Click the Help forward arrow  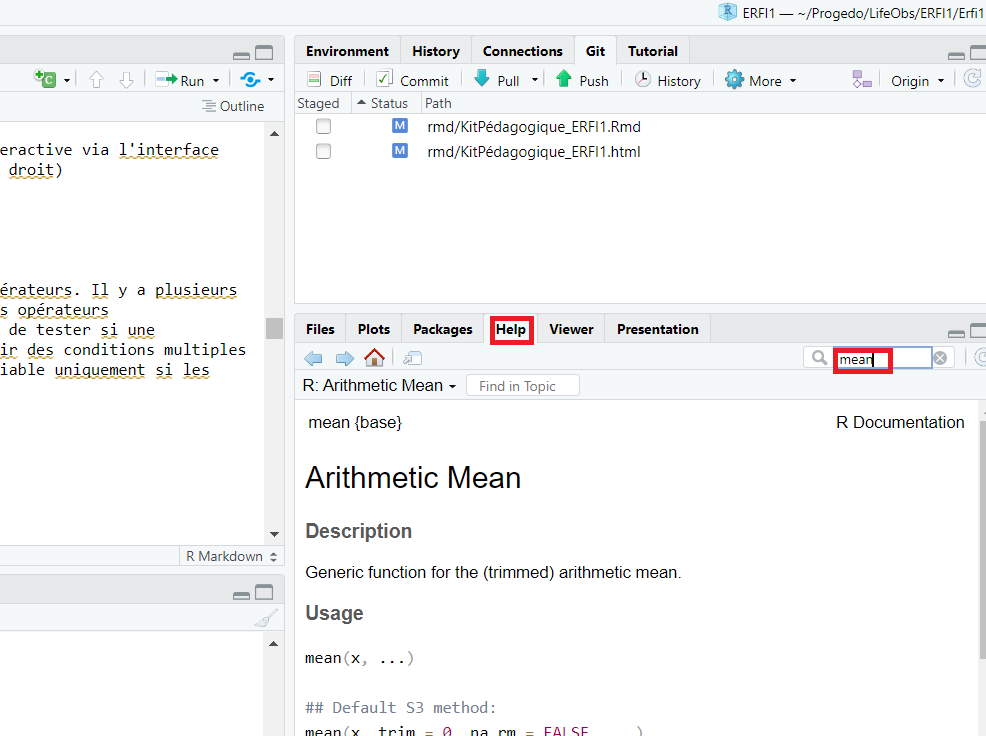pyautogui.click(x=344, y=358)
